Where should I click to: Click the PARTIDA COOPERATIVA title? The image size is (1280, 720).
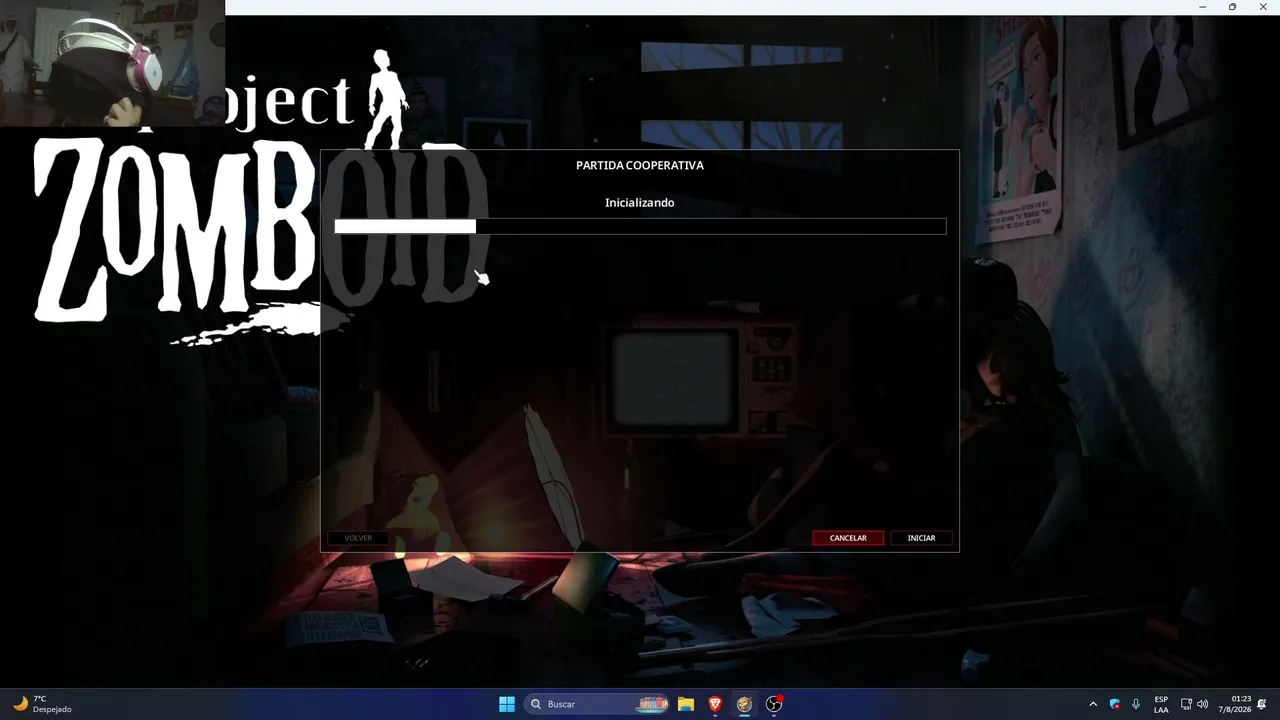tap(640, 165)
